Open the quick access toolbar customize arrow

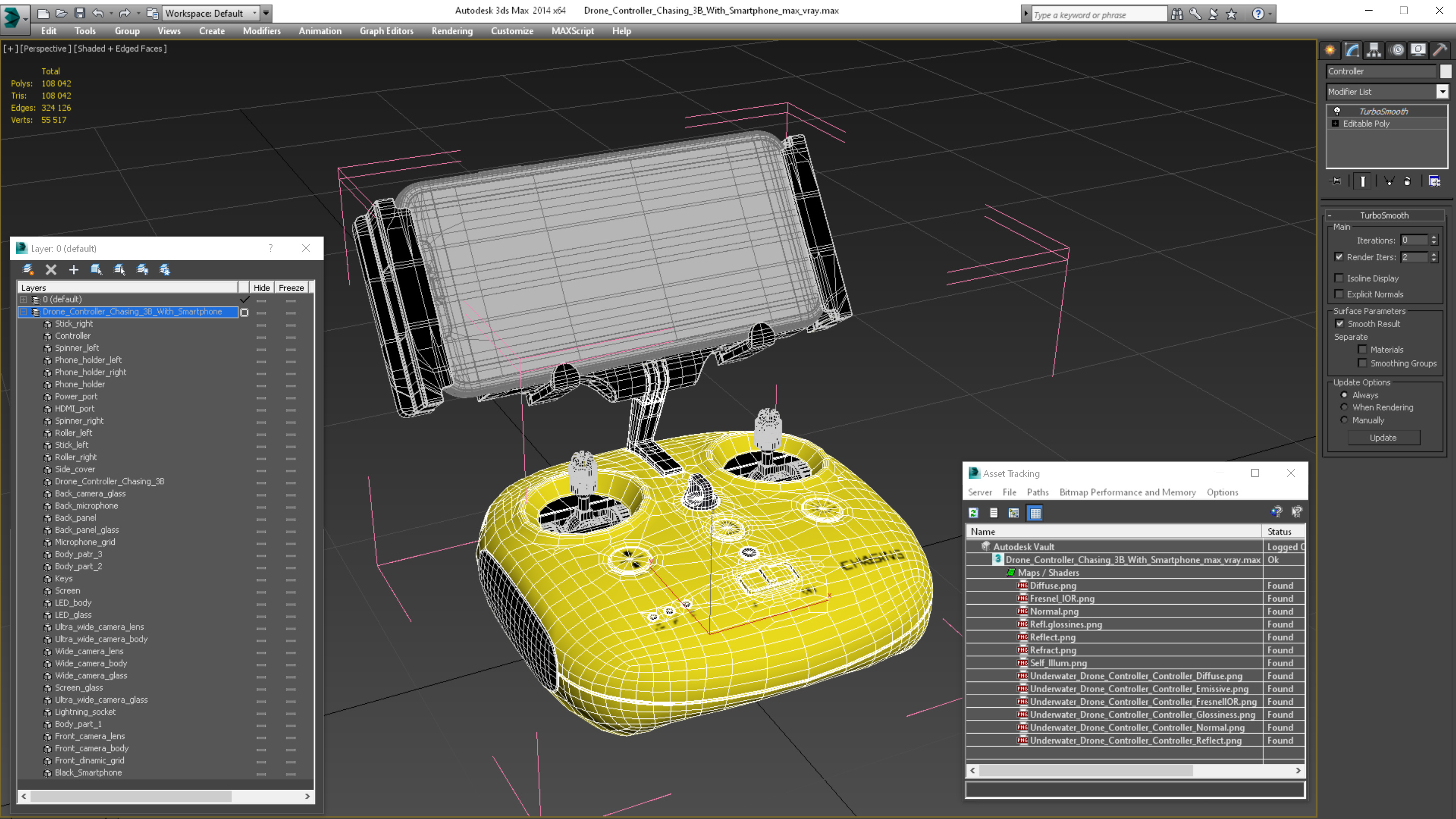266,13
